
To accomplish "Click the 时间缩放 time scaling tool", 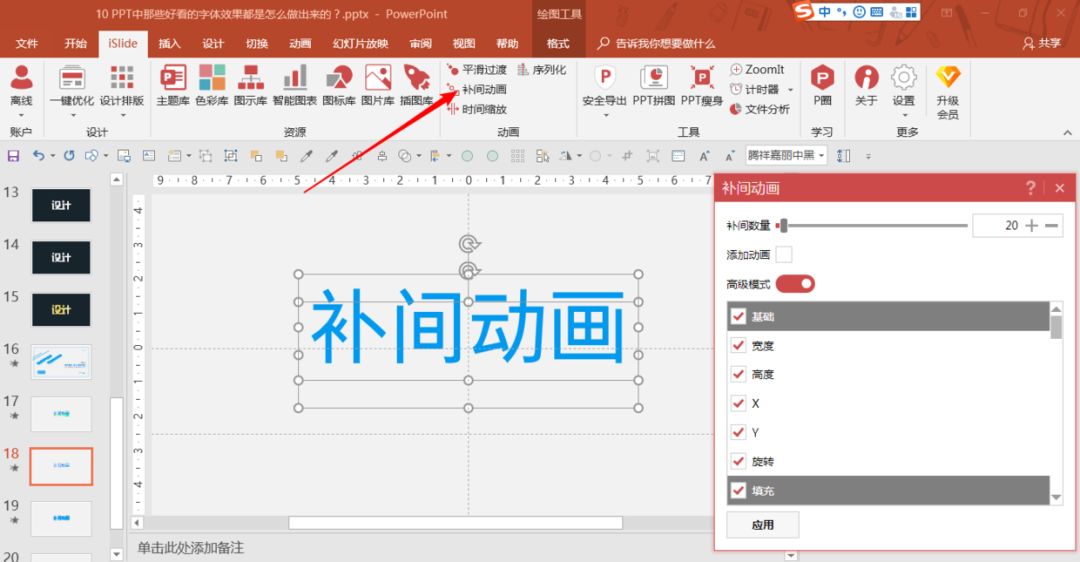I will pos(477,110).
